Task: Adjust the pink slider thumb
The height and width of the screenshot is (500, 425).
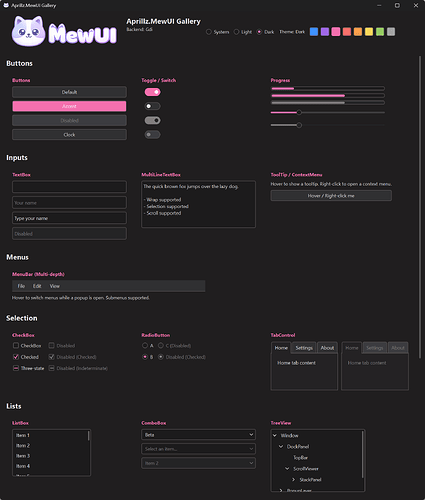Action: tap(299, 112)
